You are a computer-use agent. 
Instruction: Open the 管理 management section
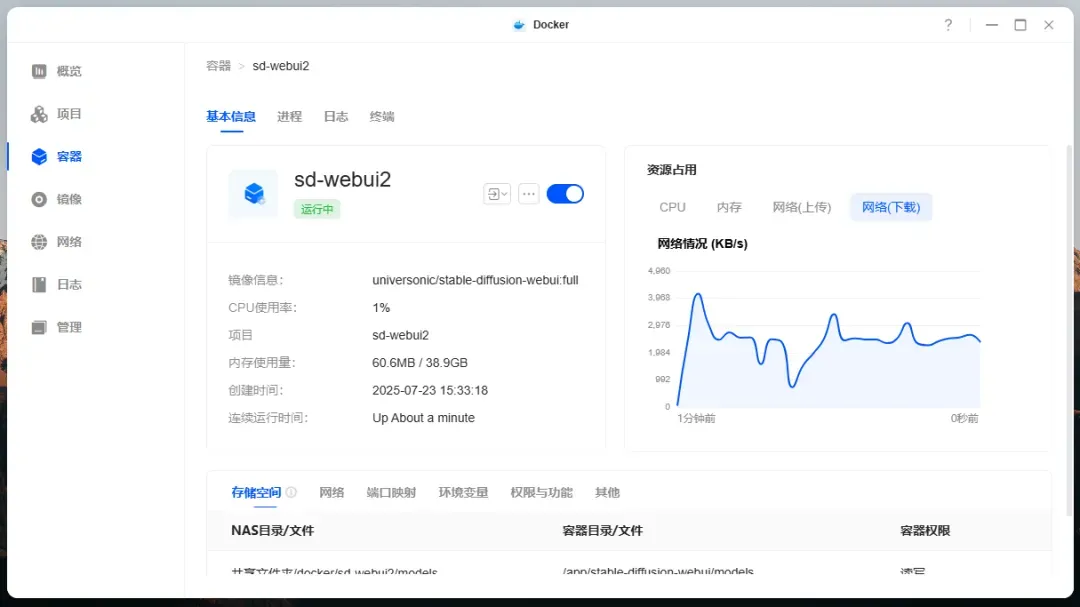coord(56,327)
